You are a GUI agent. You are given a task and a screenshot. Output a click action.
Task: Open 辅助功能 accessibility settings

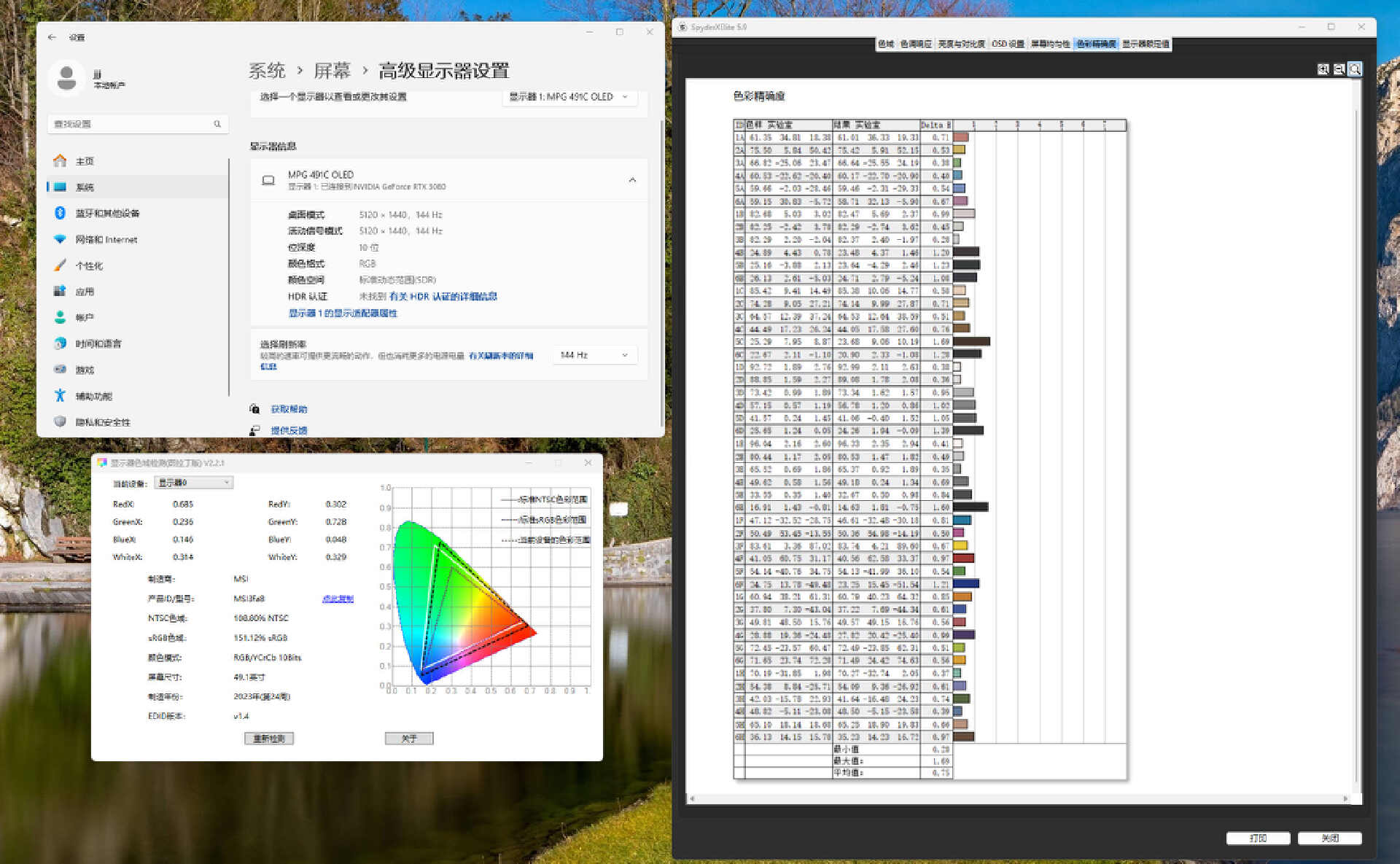93,396
